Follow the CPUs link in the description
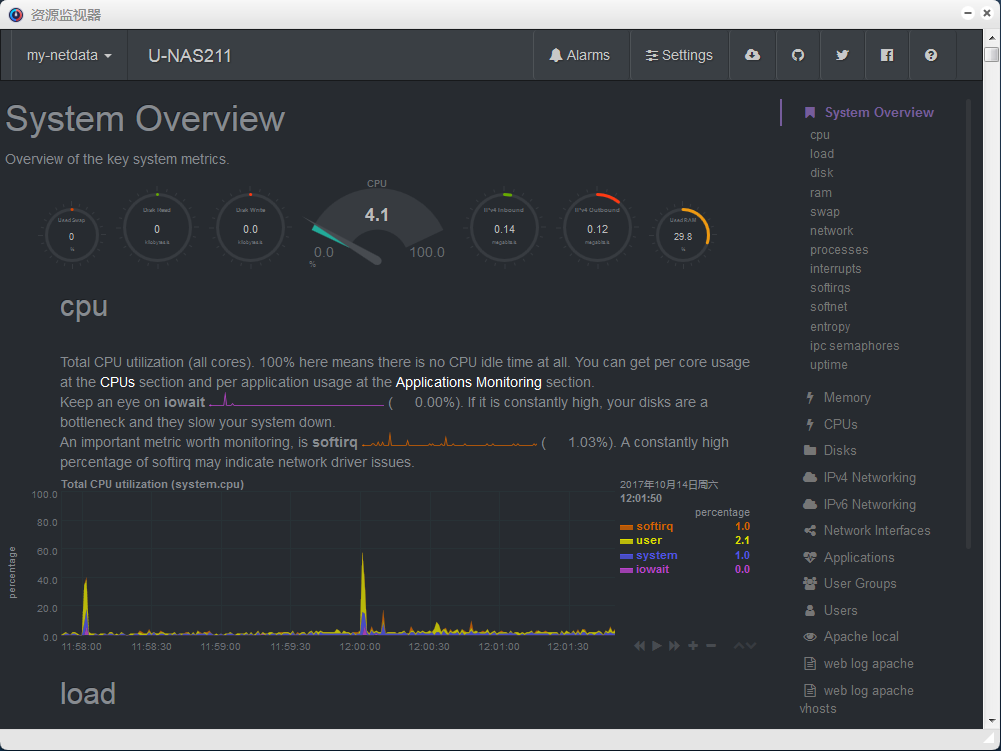1001x751 pixels. (117, 382)
